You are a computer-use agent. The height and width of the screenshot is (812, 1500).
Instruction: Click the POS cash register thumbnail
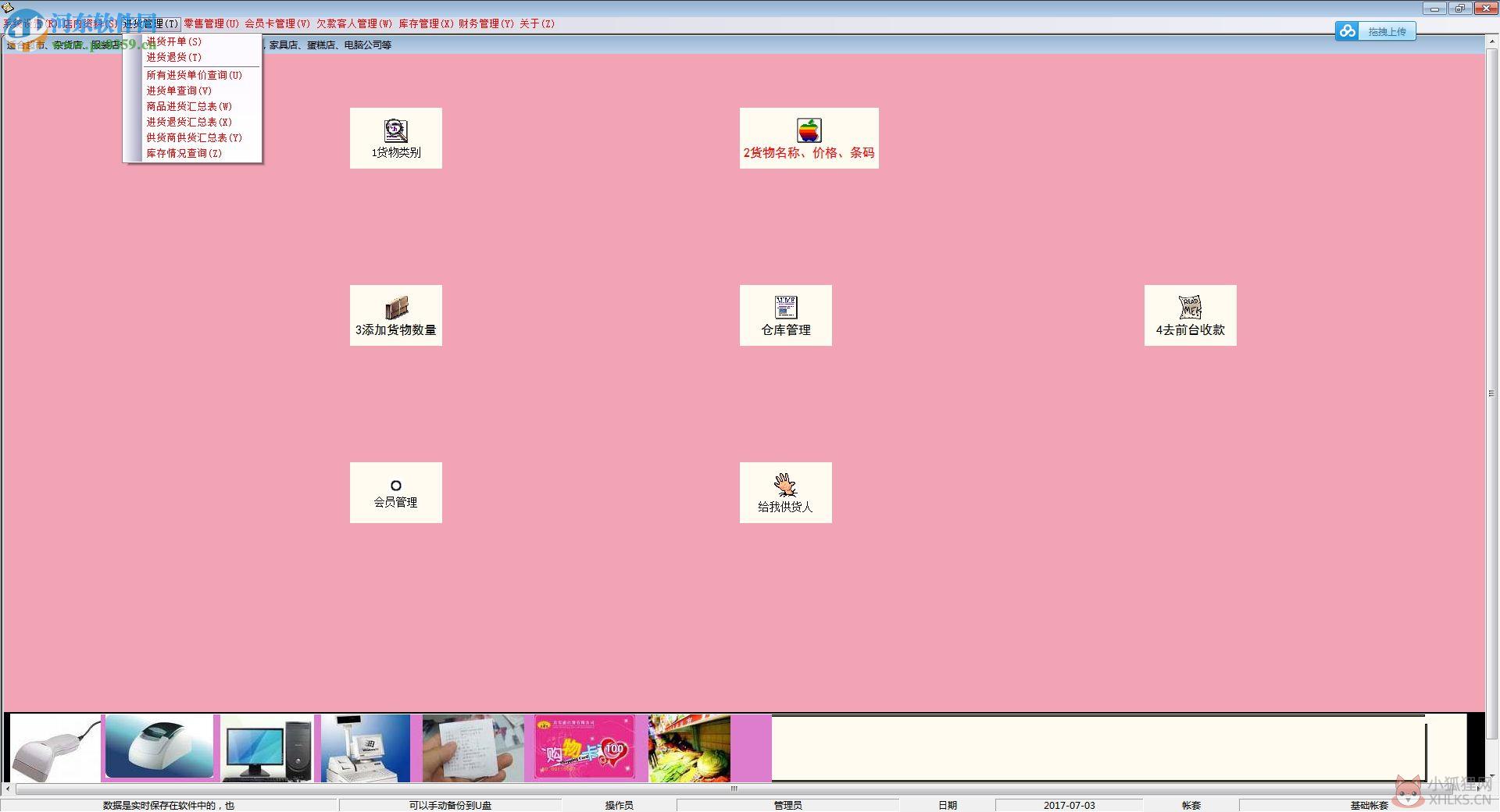pos(366,748)
